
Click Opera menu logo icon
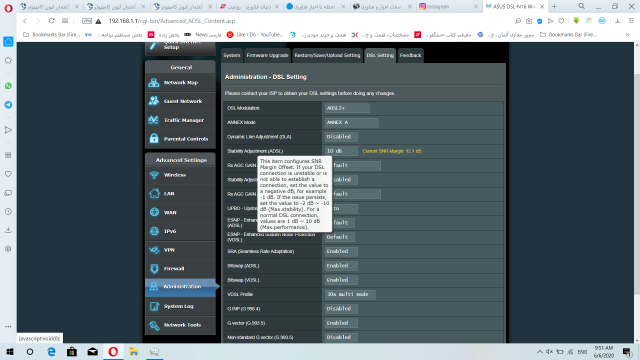(8, 8)
